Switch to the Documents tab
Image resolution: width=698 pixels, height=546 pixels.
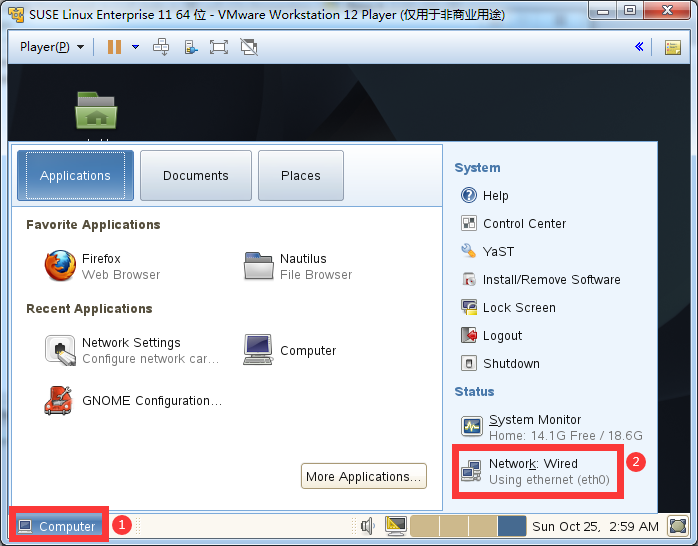(x=196, y=175)
